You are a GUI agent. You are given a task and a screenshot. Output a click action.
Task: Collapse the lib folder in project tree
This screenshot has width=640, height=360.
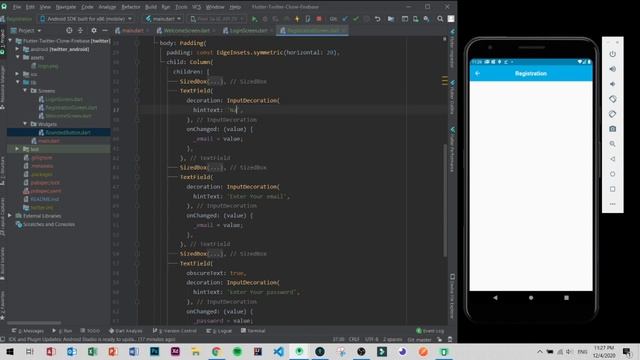(x=18, y=82)
